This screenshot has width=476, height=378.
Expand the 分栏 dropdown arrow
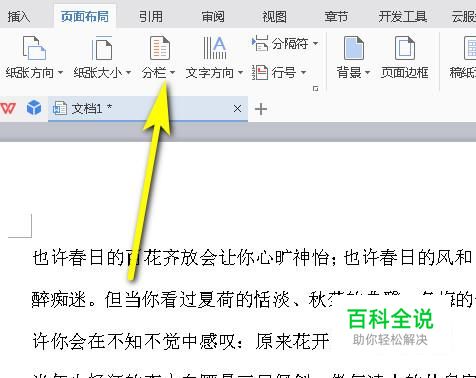172,72
